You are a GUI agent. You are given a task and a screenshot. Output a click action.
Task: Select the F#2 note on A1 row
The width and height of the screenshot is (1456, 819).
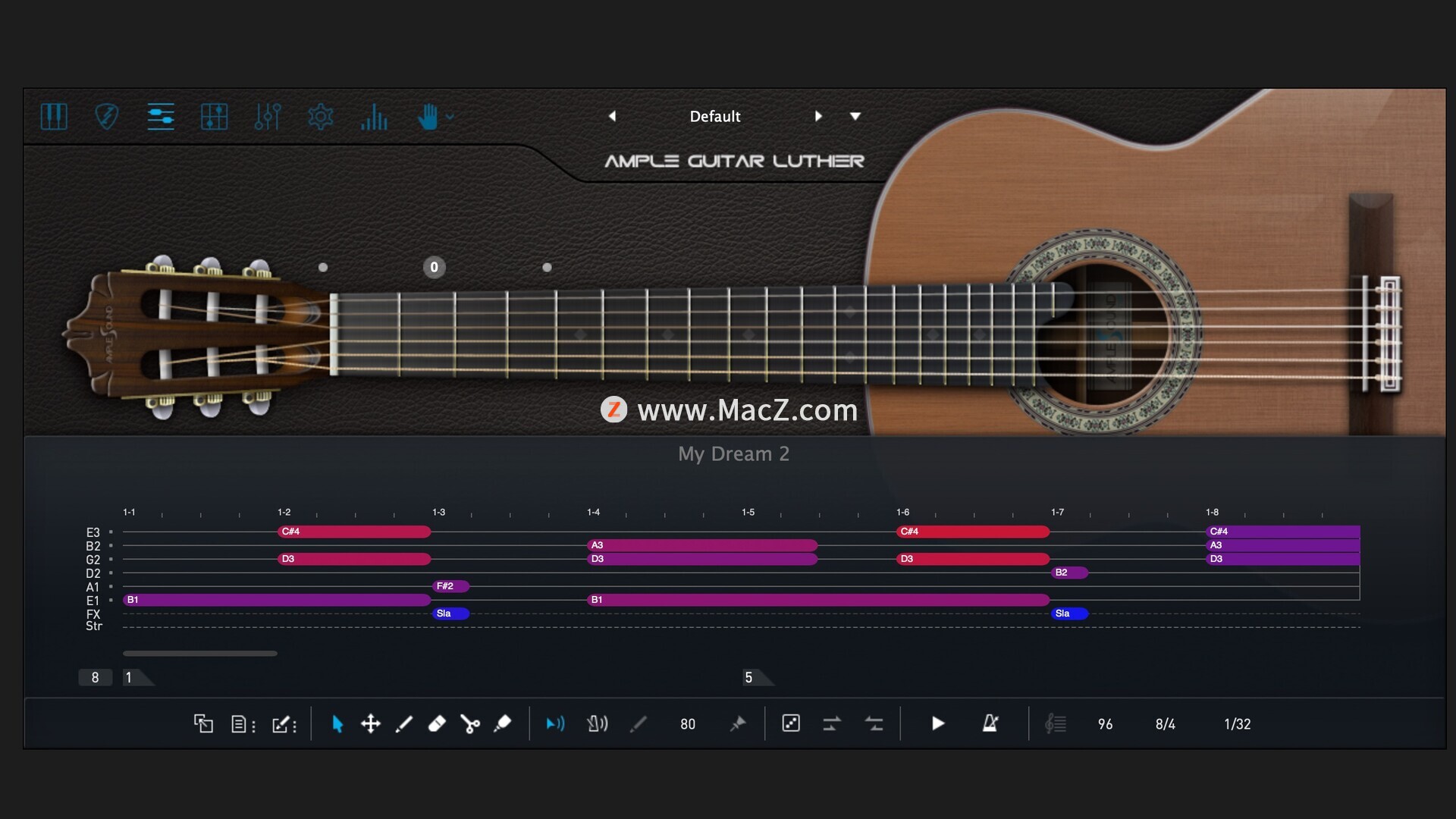(451, 586)
